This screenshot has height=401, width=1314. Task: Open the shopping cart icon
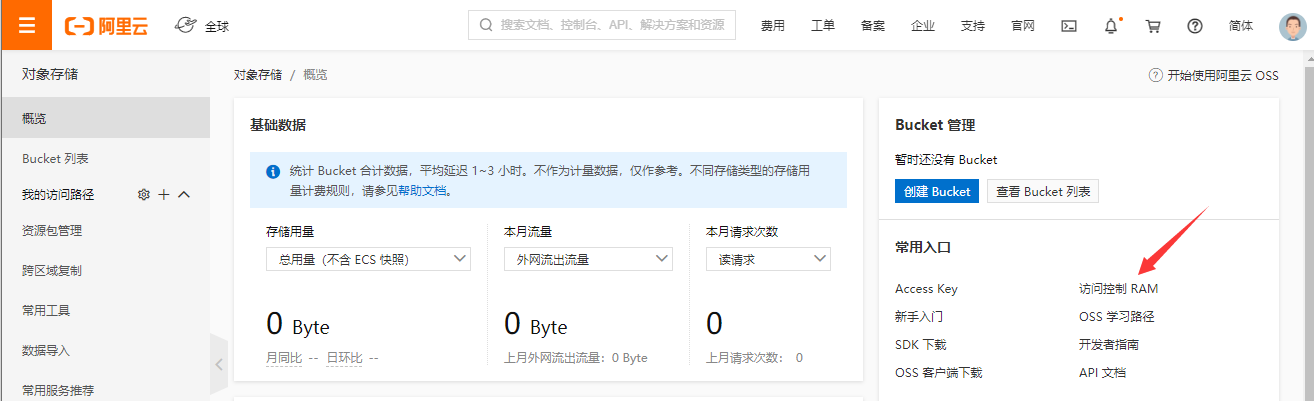point(1153,26)
